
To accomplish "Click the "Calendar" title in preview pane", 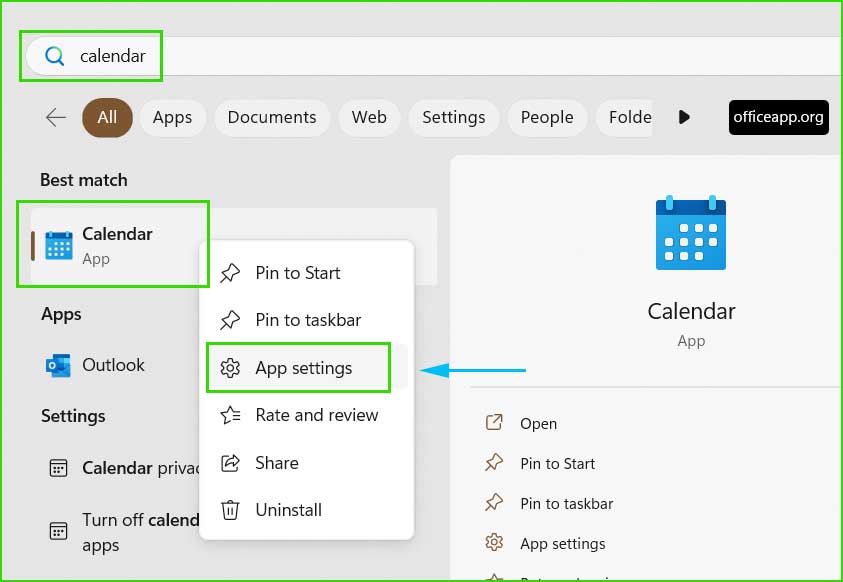I will coord(691,311).
